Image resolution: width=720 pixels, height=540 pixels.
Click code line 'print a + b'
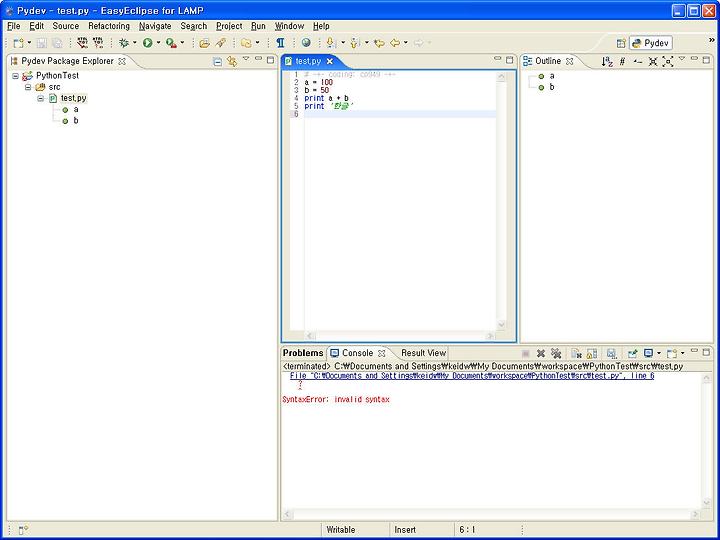pyautogui.click(x=326, y=98)
